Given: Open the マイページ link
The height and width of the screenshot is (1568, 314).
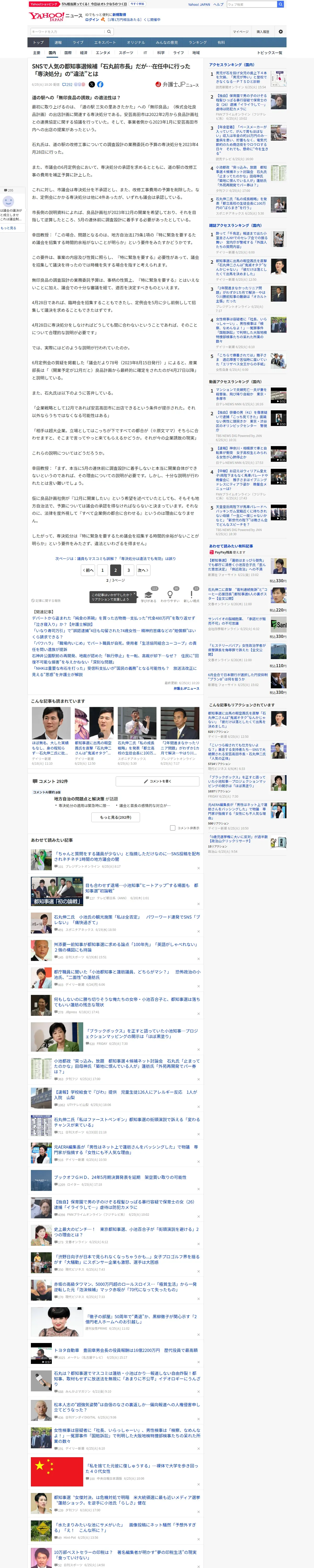Looking at the screenshot, I should 240,32.
